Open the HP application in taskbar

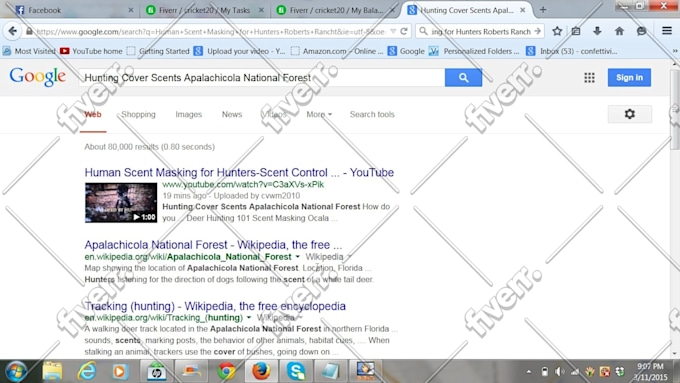(156, 371)
